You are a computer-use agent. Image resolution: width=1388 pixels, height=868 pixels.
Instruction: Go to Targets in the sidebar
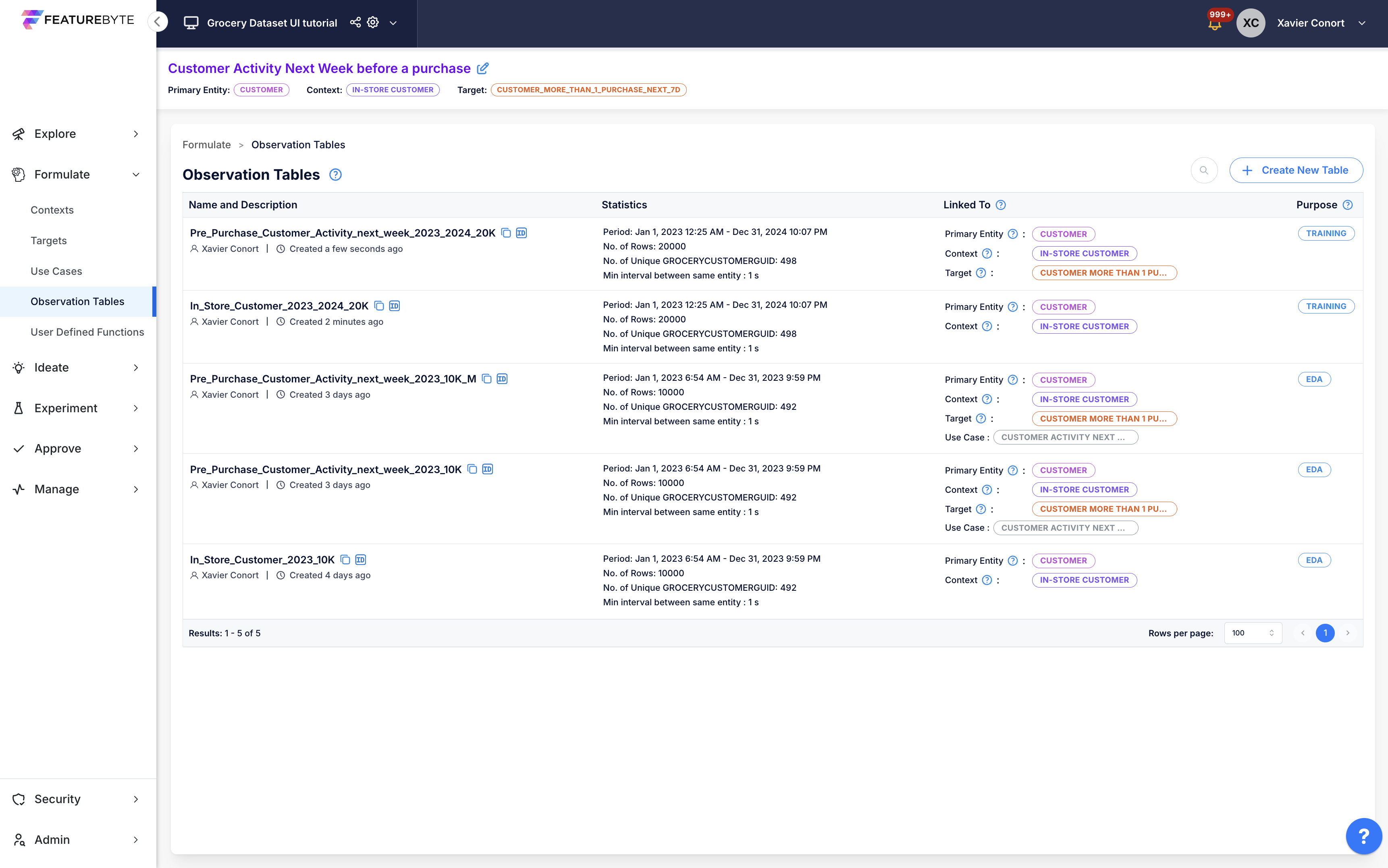pyautogui.click(x=49, y=241)
